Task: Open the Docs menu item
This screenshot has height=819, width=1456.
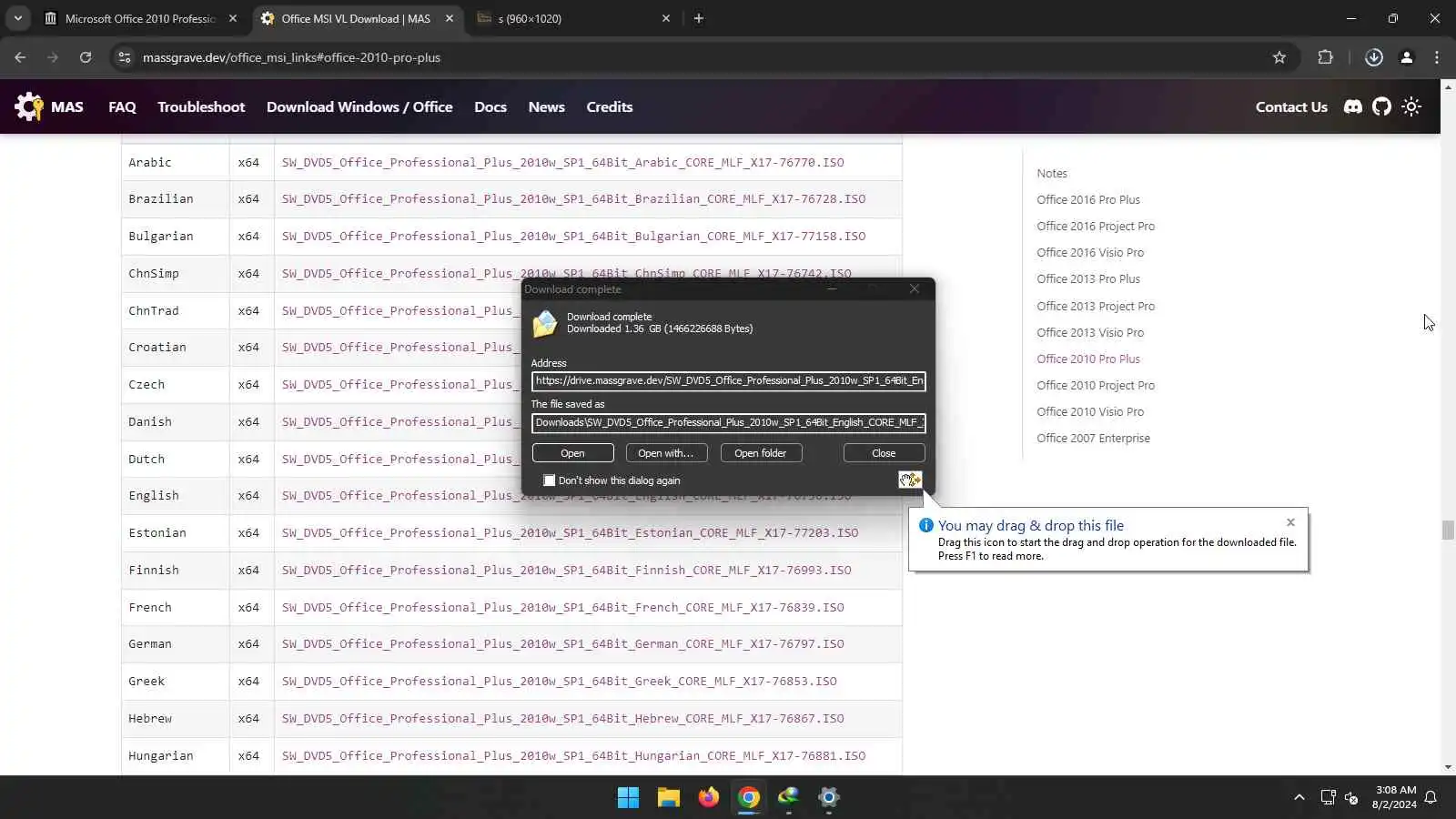Action: [490, 106]
